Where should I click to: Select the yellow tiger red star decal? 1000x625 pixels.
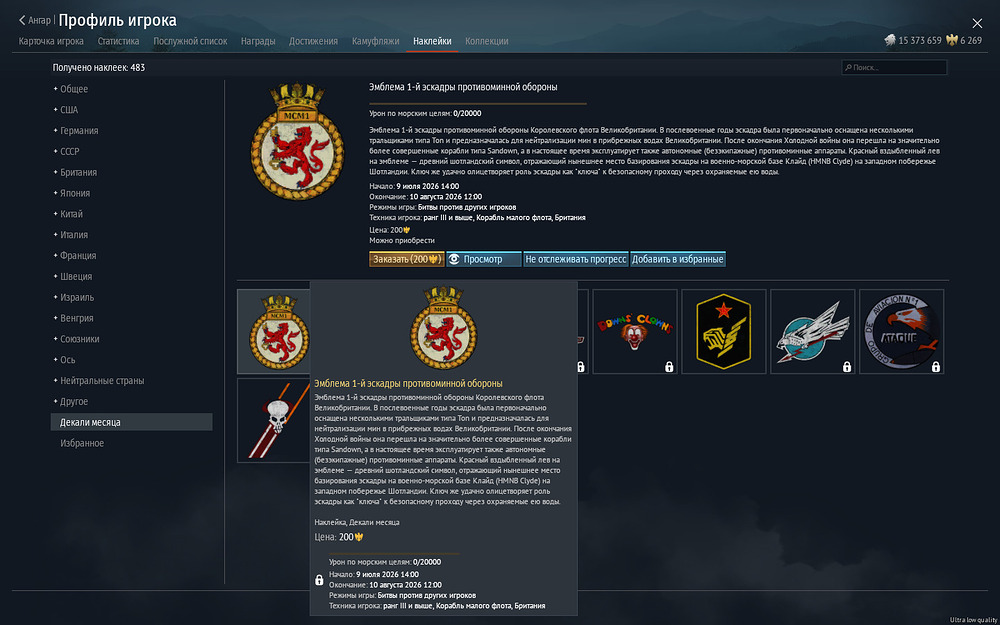point(724,332)
